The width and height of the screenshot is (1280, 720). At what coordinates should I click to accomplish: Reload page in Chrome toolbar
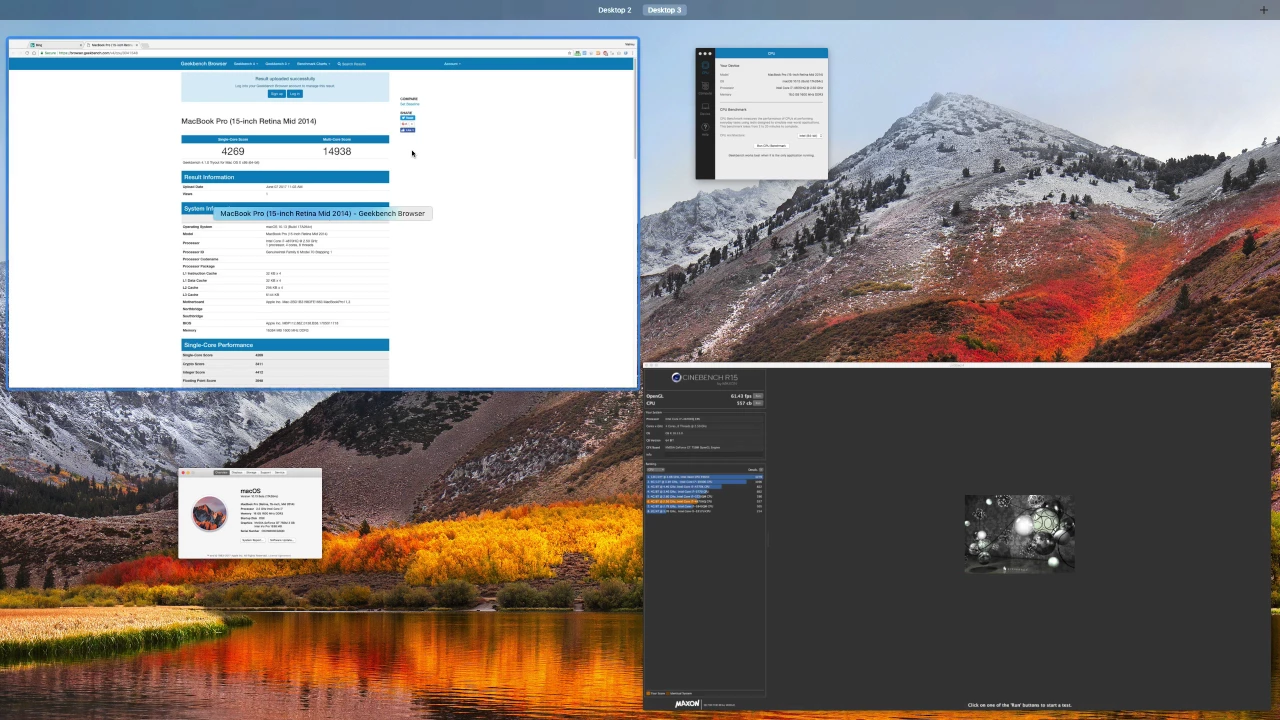pos(27,53)
